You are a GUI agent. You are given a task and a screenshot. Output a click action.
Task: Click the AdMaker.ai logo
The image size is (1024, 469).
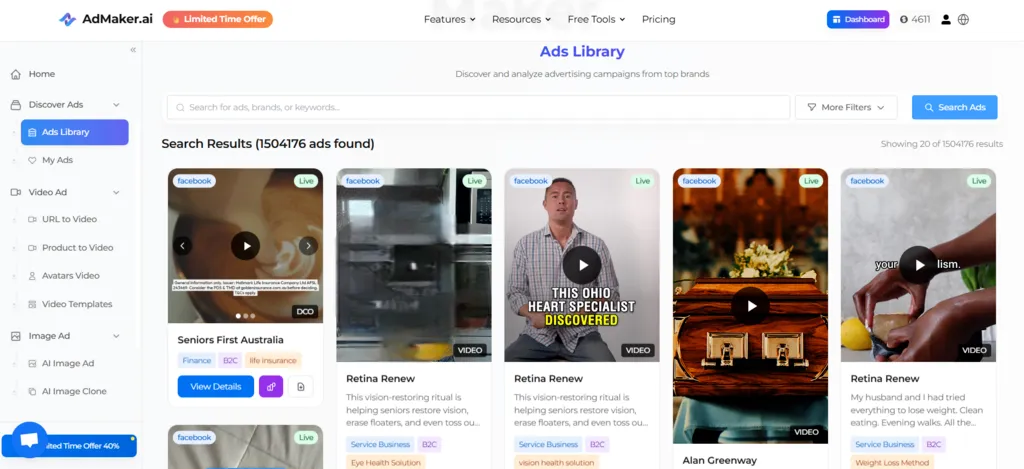(x=105, y=19)
